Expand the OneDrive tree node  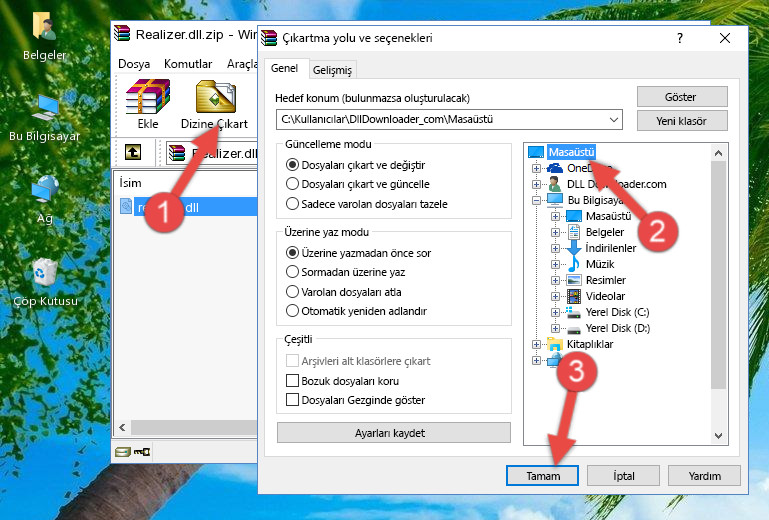click(x=536, y=168)
